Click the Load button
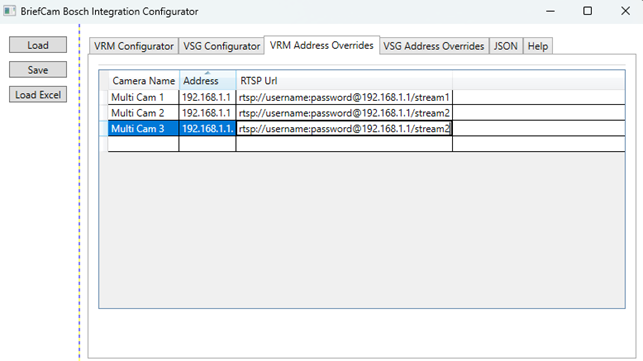The height and width of the screenshot is (361, 643). [x=38, y=45]
